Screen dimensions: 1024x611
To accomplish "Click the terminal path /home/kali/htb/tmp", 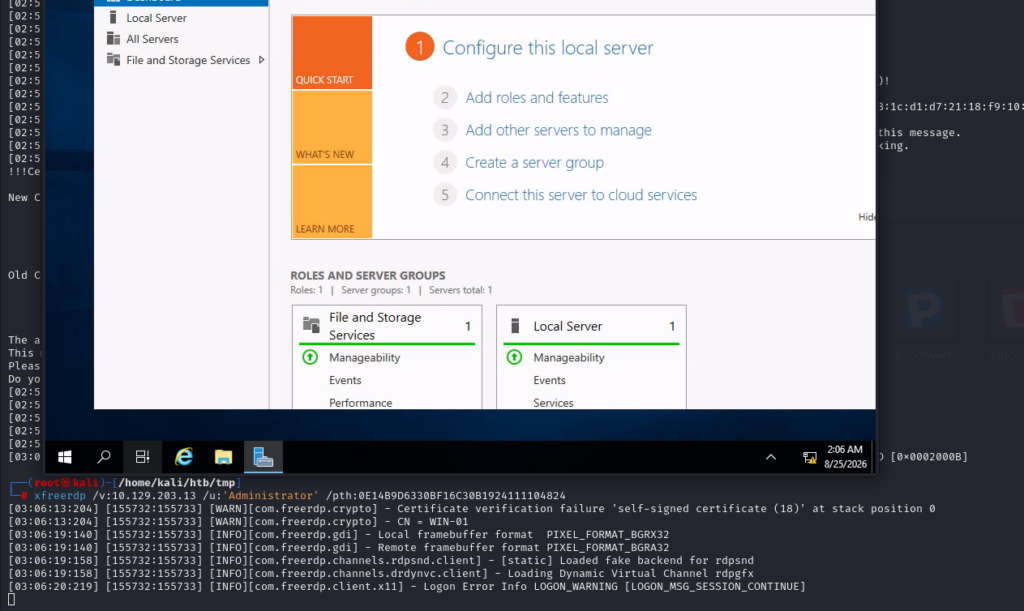I will tap(176, 482).
